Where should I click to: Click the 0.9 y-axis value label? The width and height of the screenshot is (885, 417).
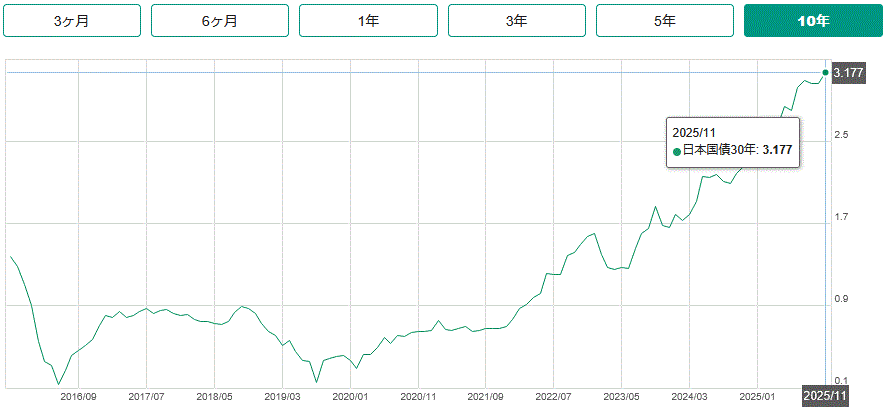click(841, 299)
